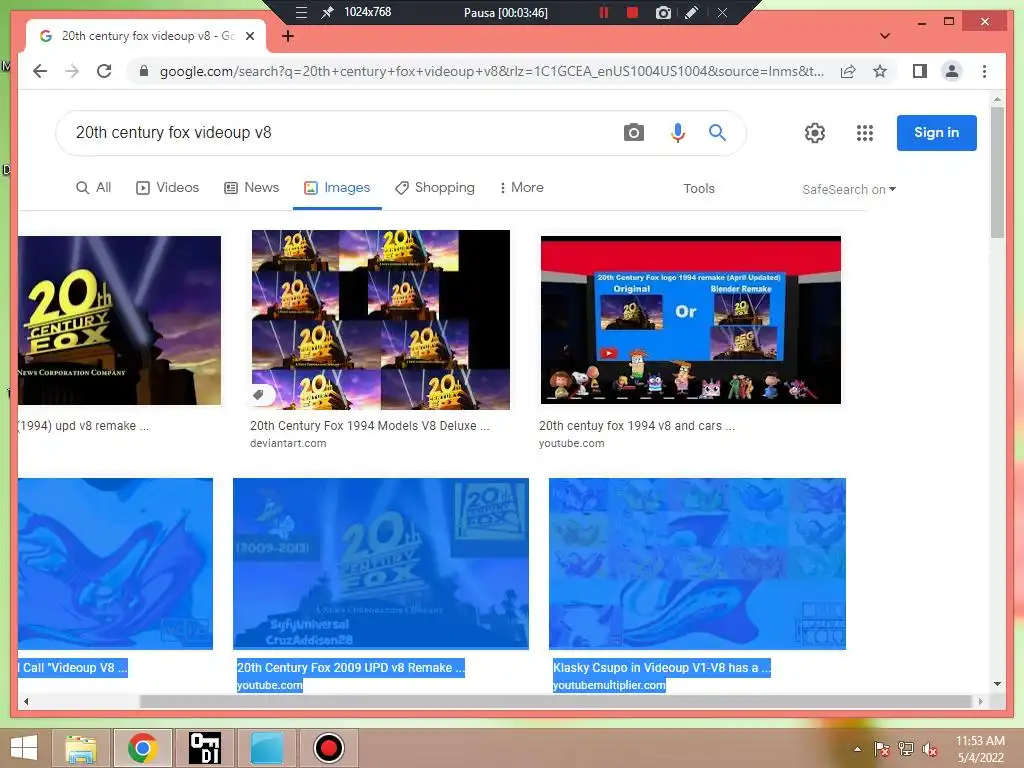This screenshot has width=1024, height=768.
Task: Click scrollbar down arrow
Action: pos(997,684)
